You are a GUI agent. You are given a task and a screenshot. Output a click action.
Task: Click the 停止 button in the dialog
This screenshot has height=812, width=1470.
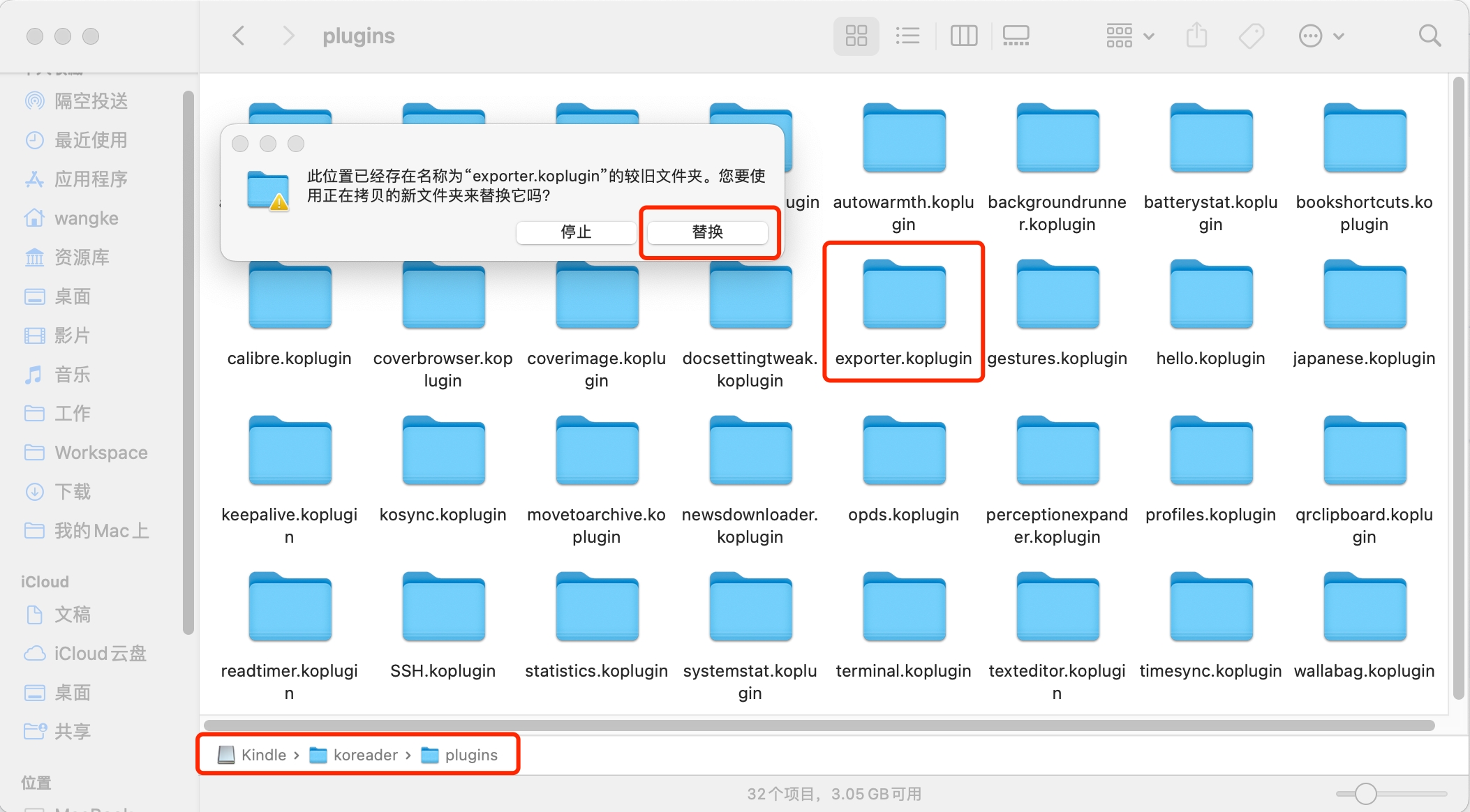coord(576,232)
